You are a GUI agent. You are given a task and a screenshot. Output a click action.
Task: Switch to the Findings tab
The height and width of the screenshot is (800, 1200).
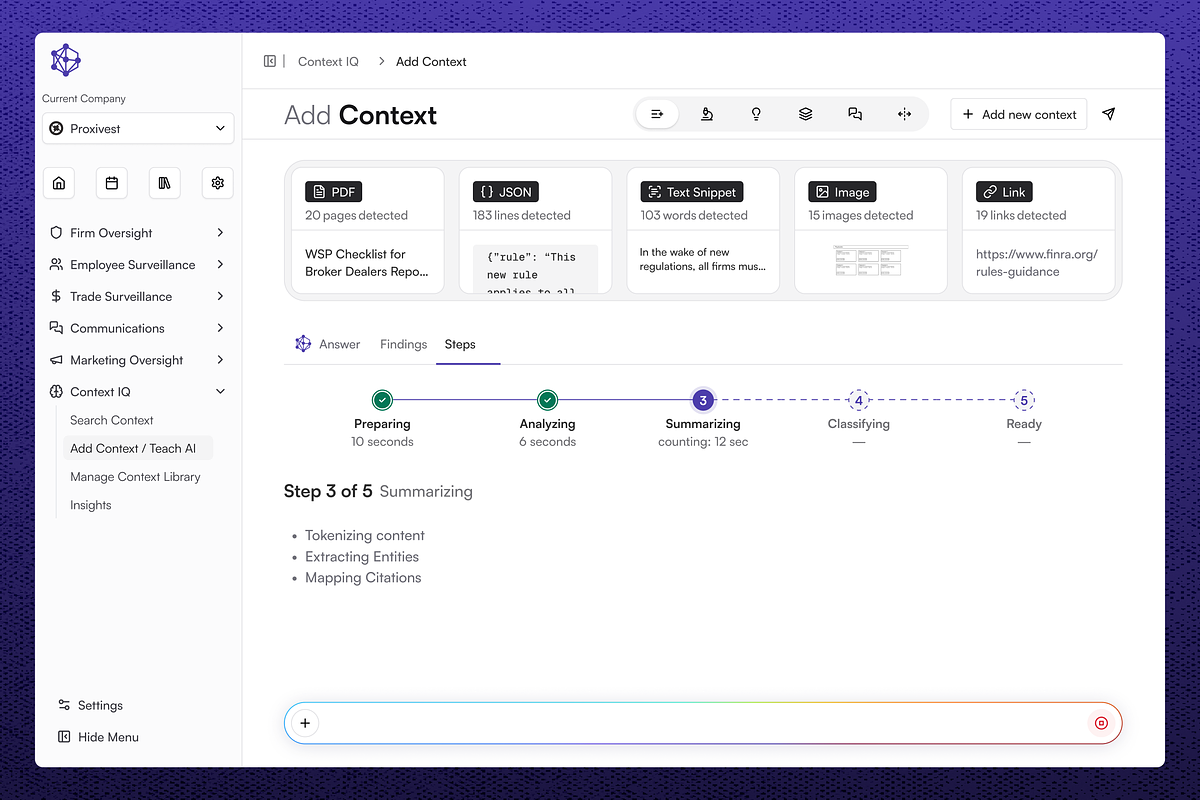click(x=403, y=344)
